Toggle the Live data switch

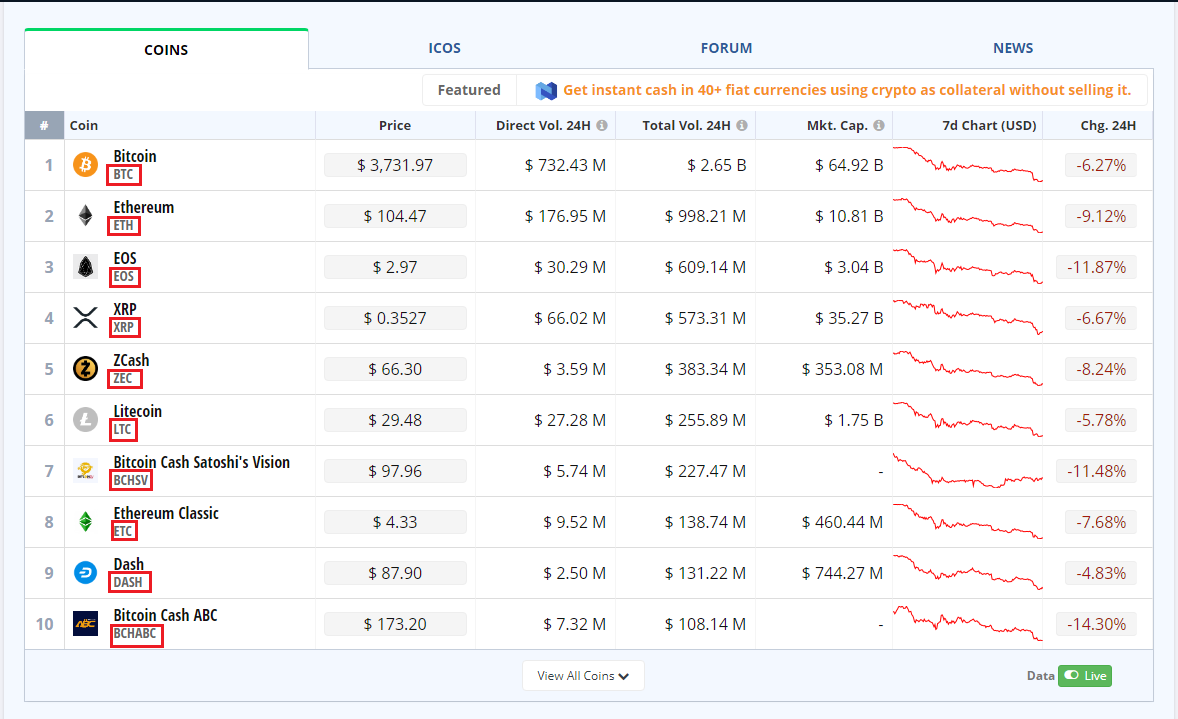click(1085, 675)
